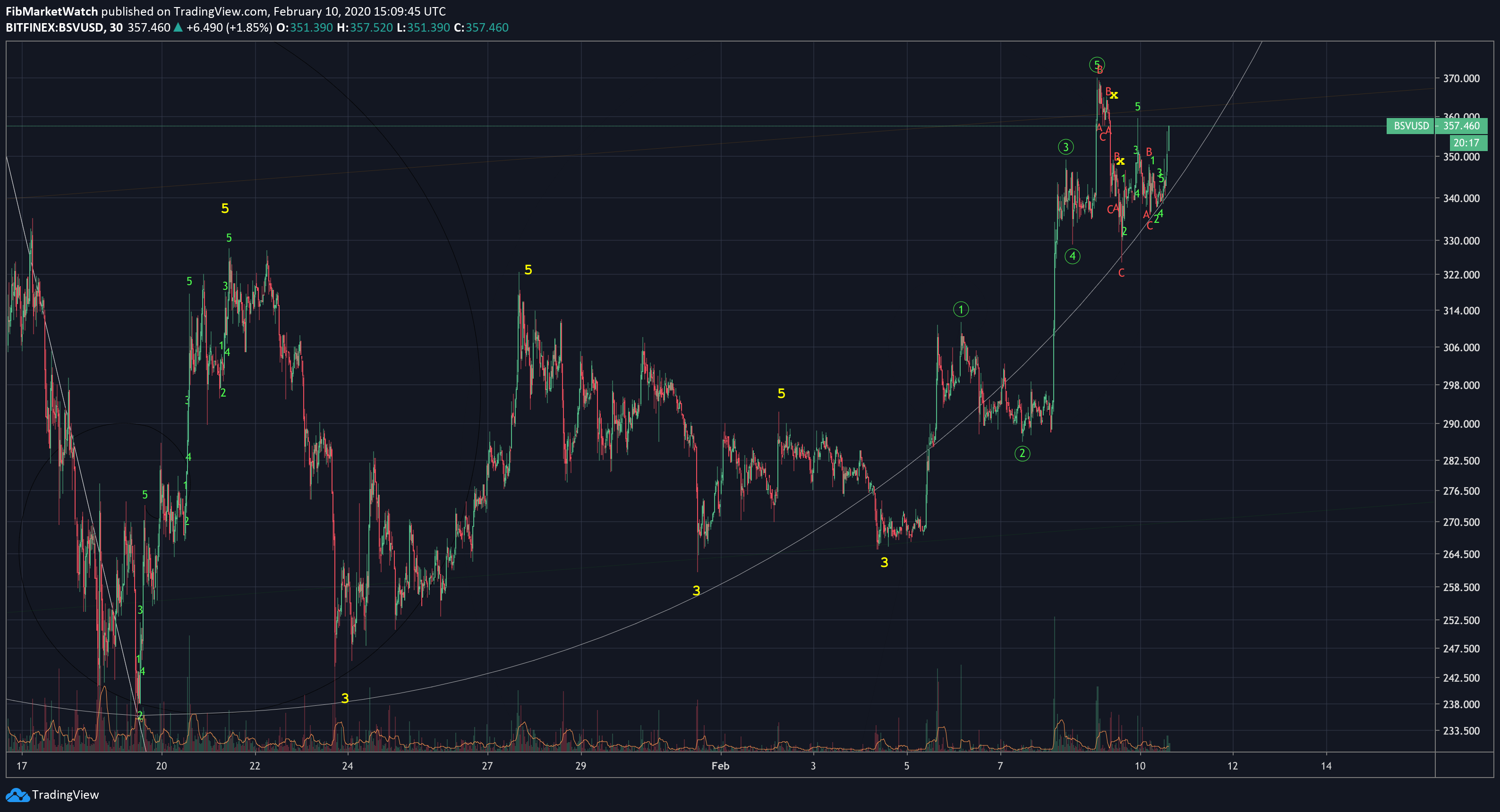Click the TradingView logo icon
This screenshot has height=812, width=1500.
(17, 795)
